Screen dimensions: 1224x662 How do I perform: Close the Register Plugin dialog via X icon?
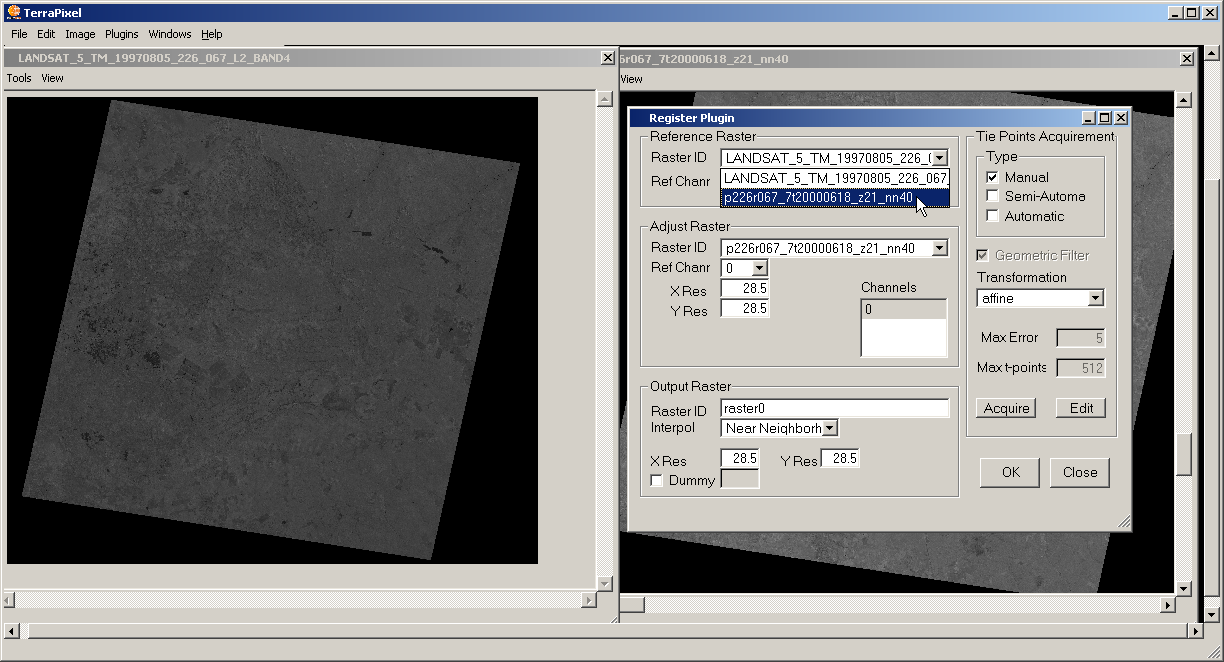[1121, 118]
